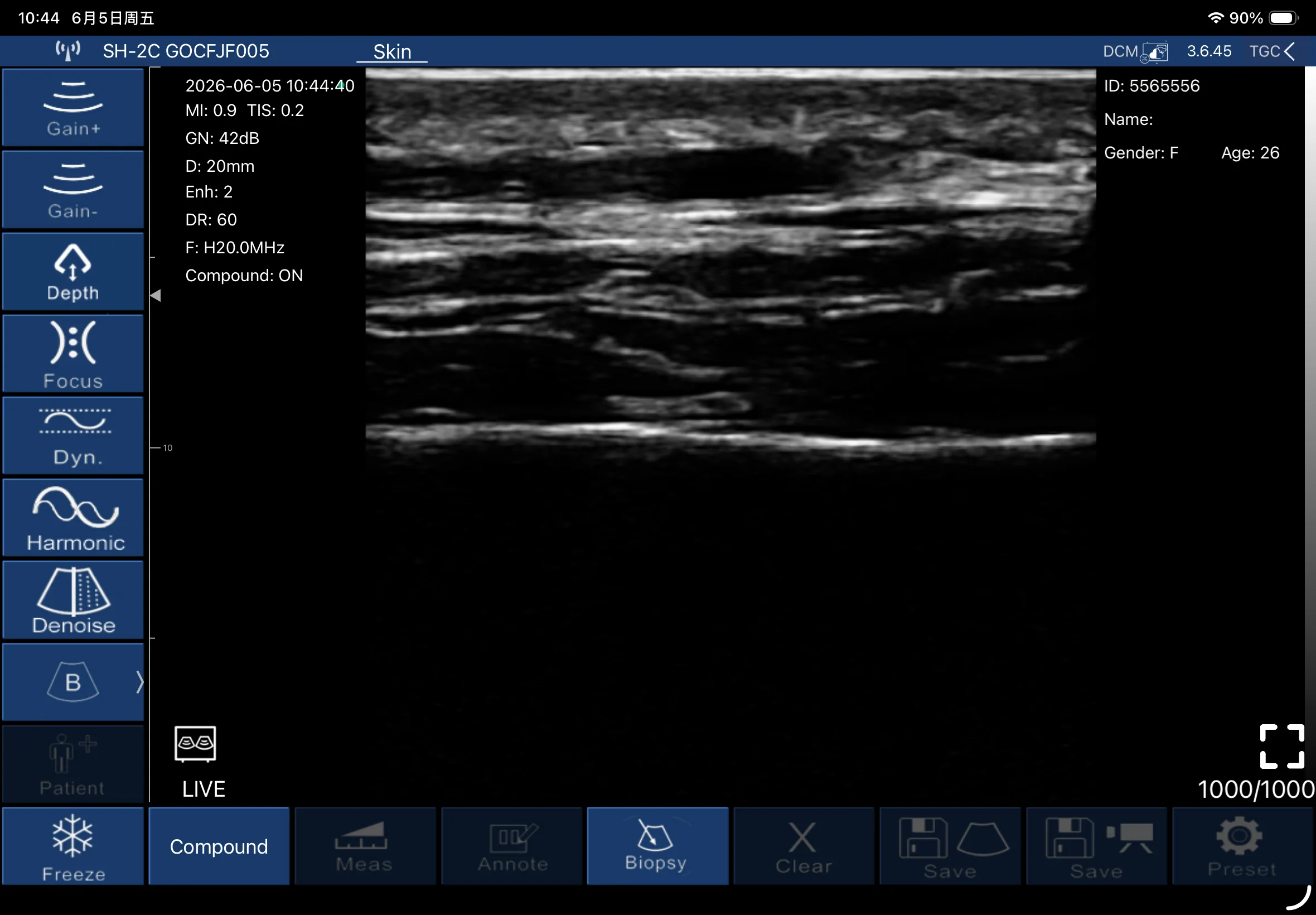Screen dimensions: 1316x915
Task: Enable the Biopsy guide
Action: coord(657,846)
